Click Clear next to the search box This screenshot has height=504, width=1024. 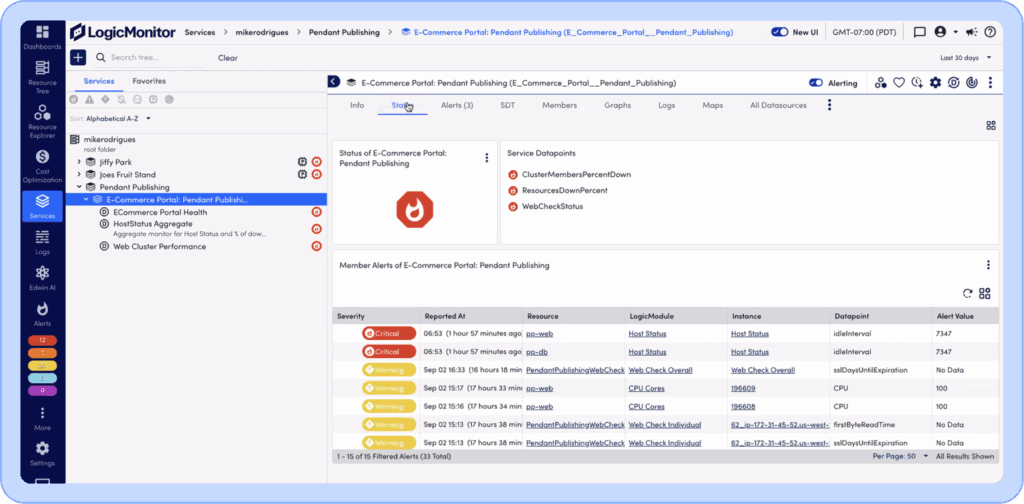(227, 58)
